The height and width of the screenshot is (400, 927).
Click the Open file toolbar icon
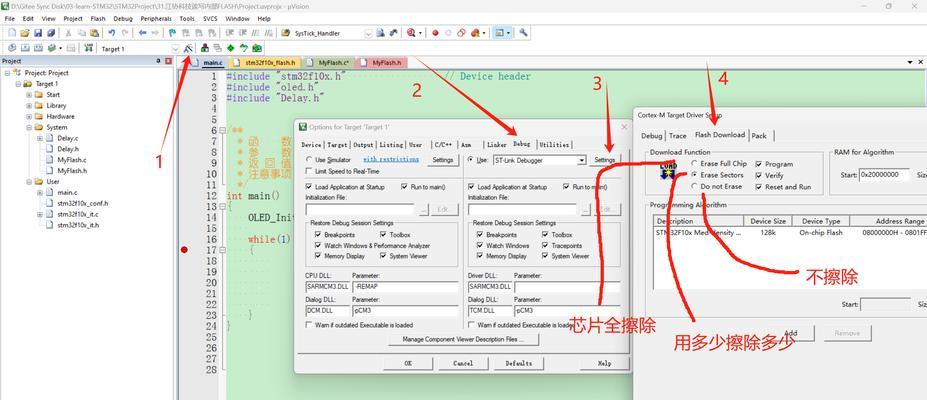(25, 33)
